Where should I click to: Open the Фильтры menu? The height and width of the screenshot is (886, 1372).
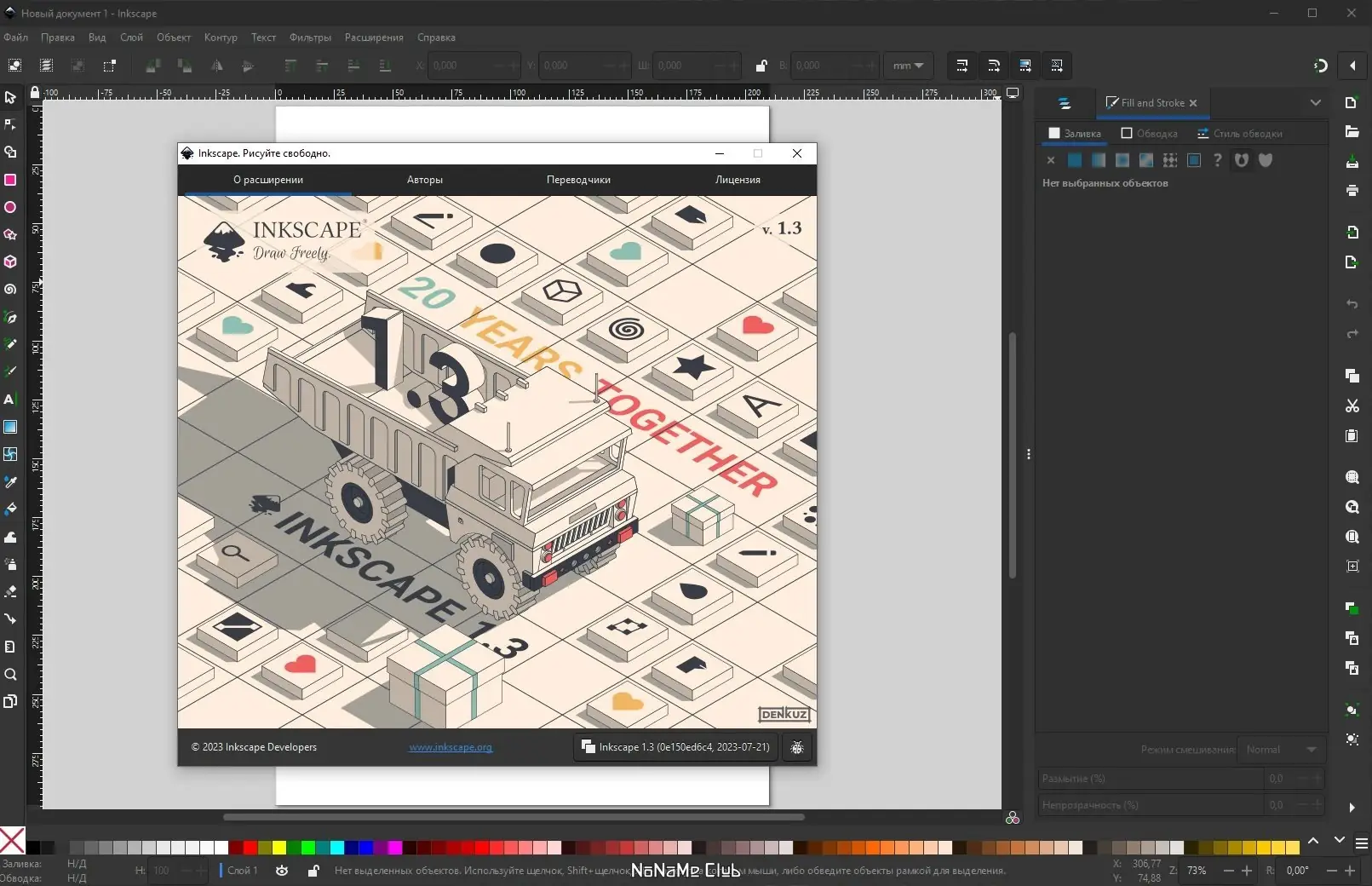tap(310, 37)
